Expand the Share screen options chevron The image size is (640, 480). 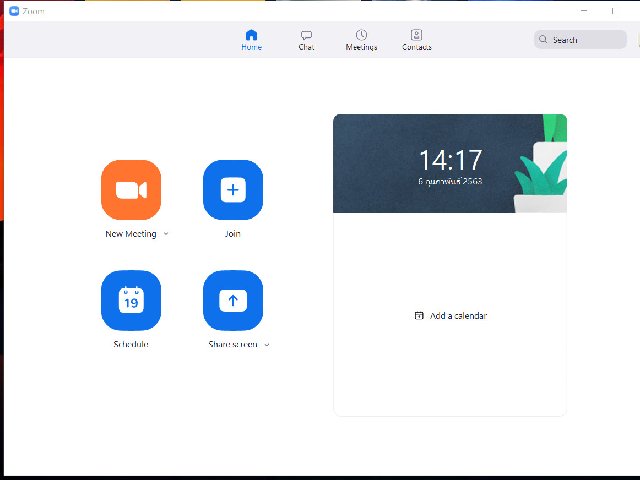point(267,344)
